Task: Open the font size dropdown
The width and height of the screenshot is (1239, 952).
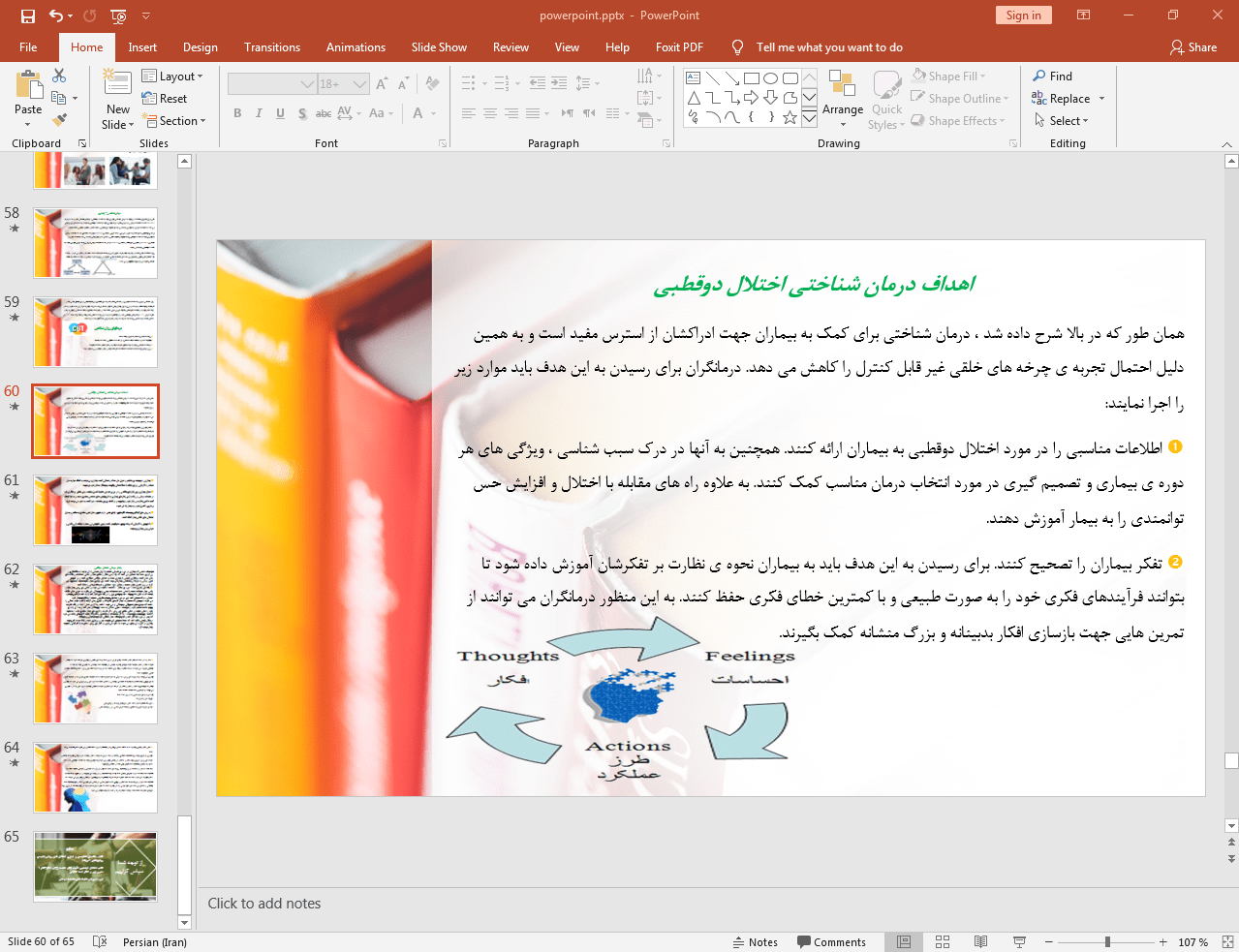Action: coord(360,84)
